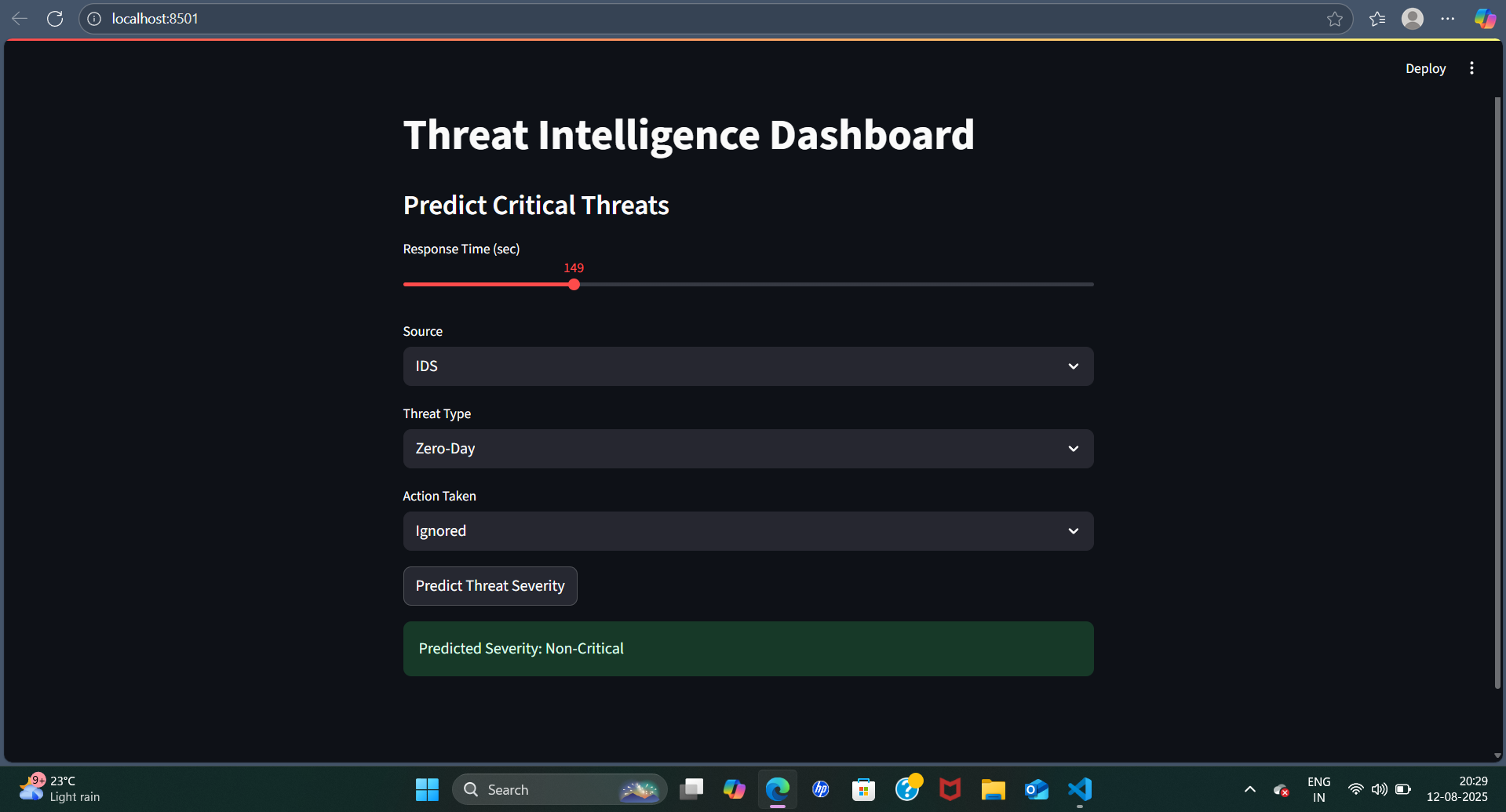The height and width of the screenshot is (812, 1506).
Task: Open the Copilot sidebar icon
Action: pyautogui.click(x=1485, y=19)
